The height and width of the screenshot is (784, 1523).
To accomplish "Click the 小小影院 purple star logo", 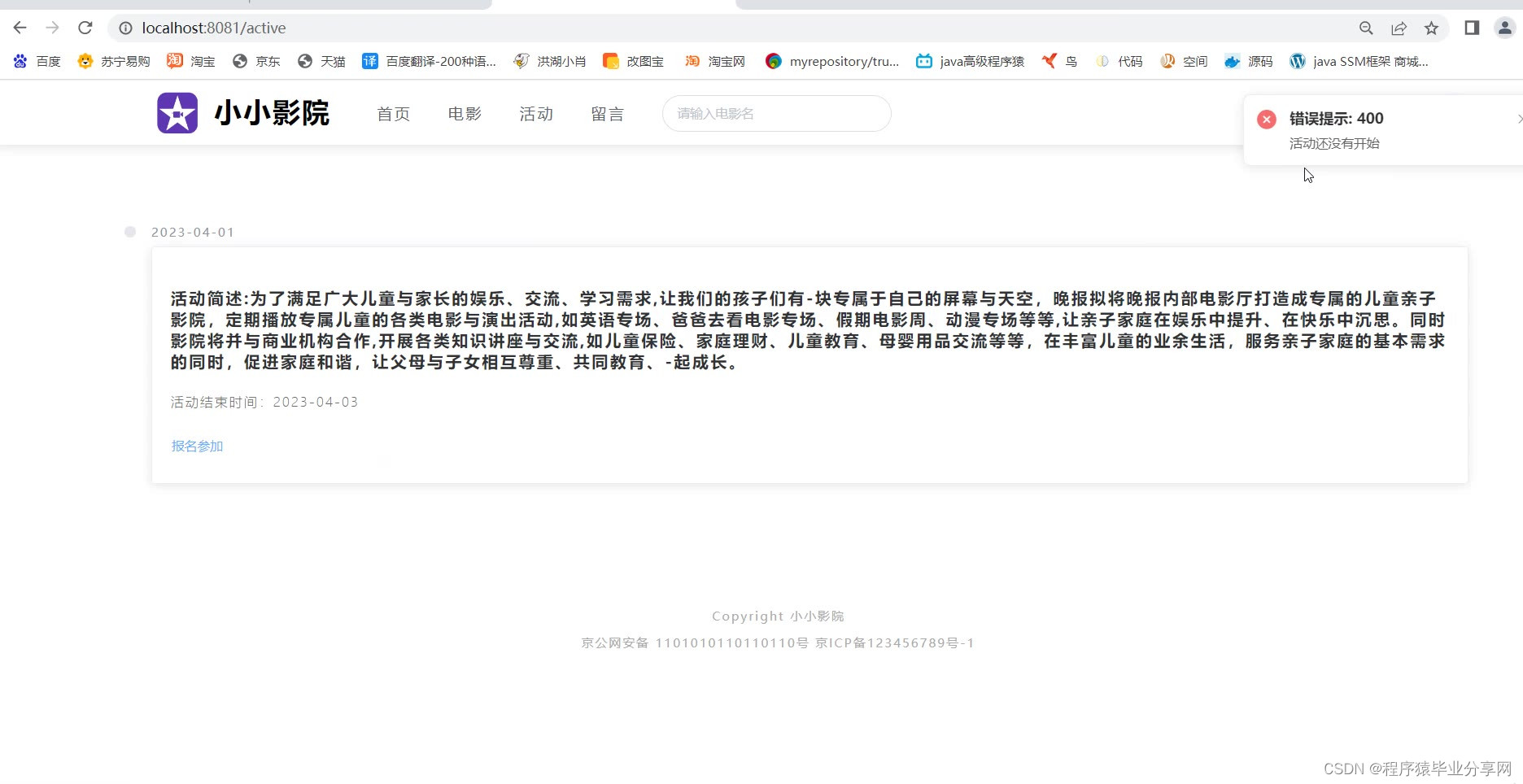I will pos(177,113).
